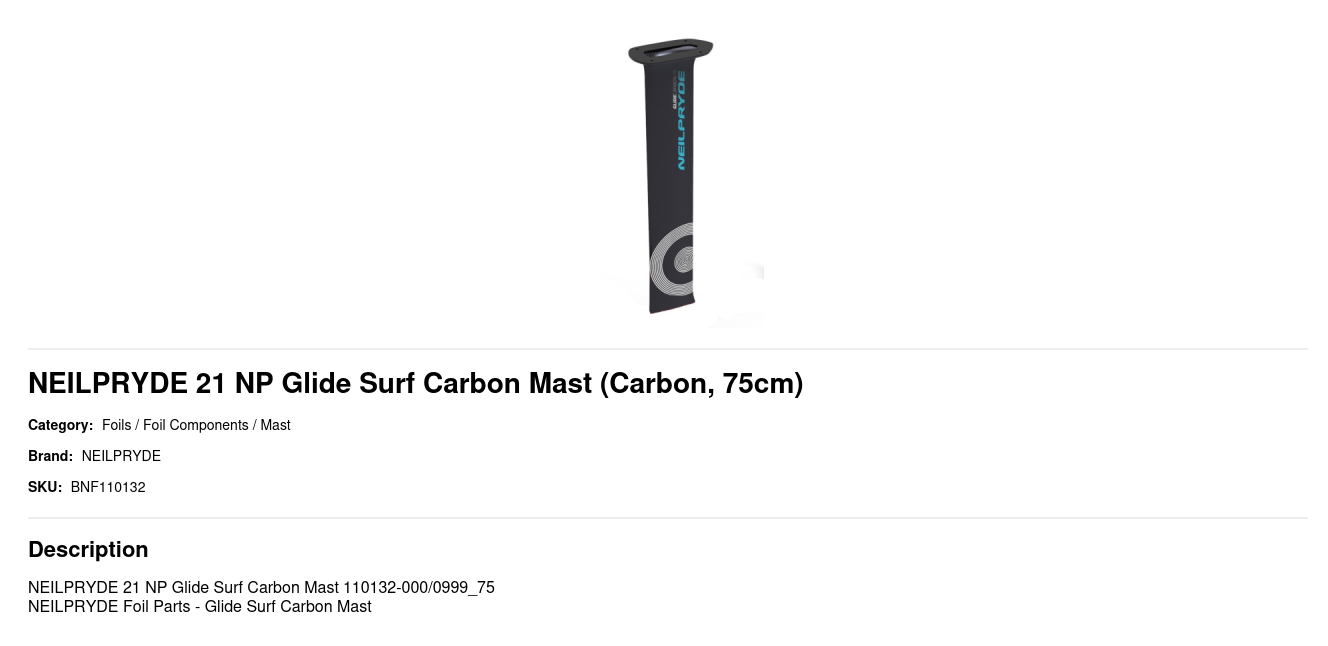Click the mast's top mounting plate

[x=670, y=51]
